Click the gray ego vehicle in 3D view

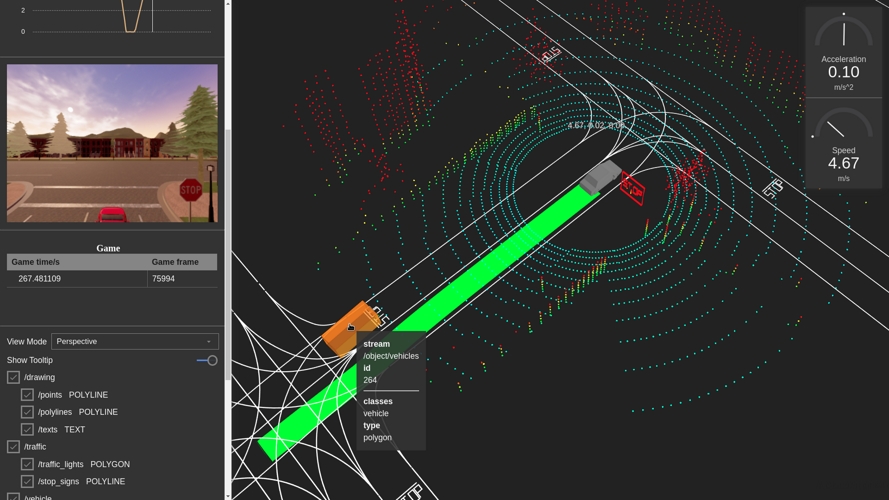600,176
